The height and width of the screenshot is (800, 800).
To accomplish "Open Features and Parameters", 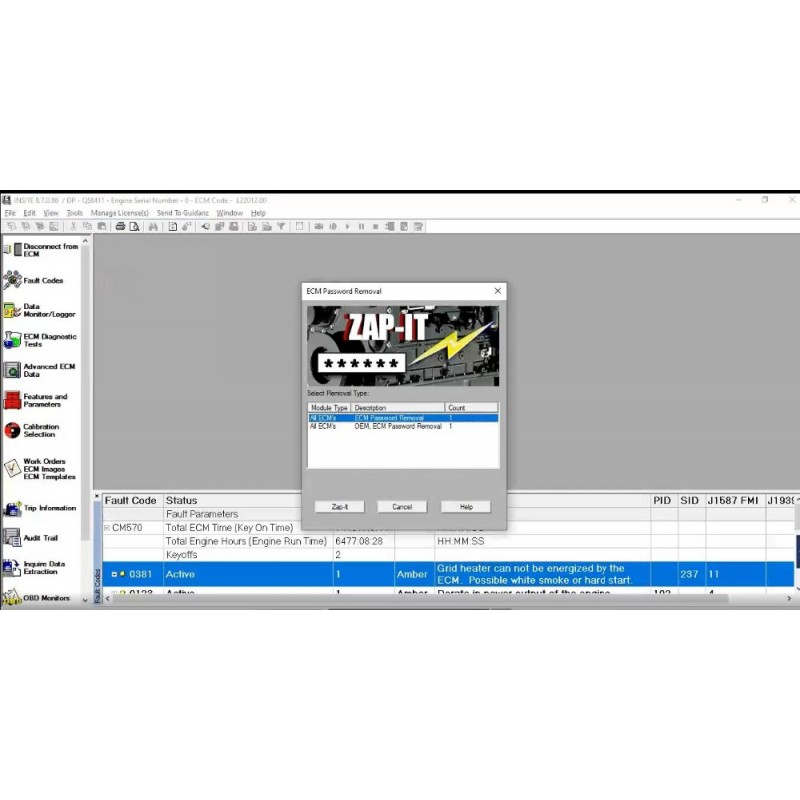I will click(x=40, y=401).
